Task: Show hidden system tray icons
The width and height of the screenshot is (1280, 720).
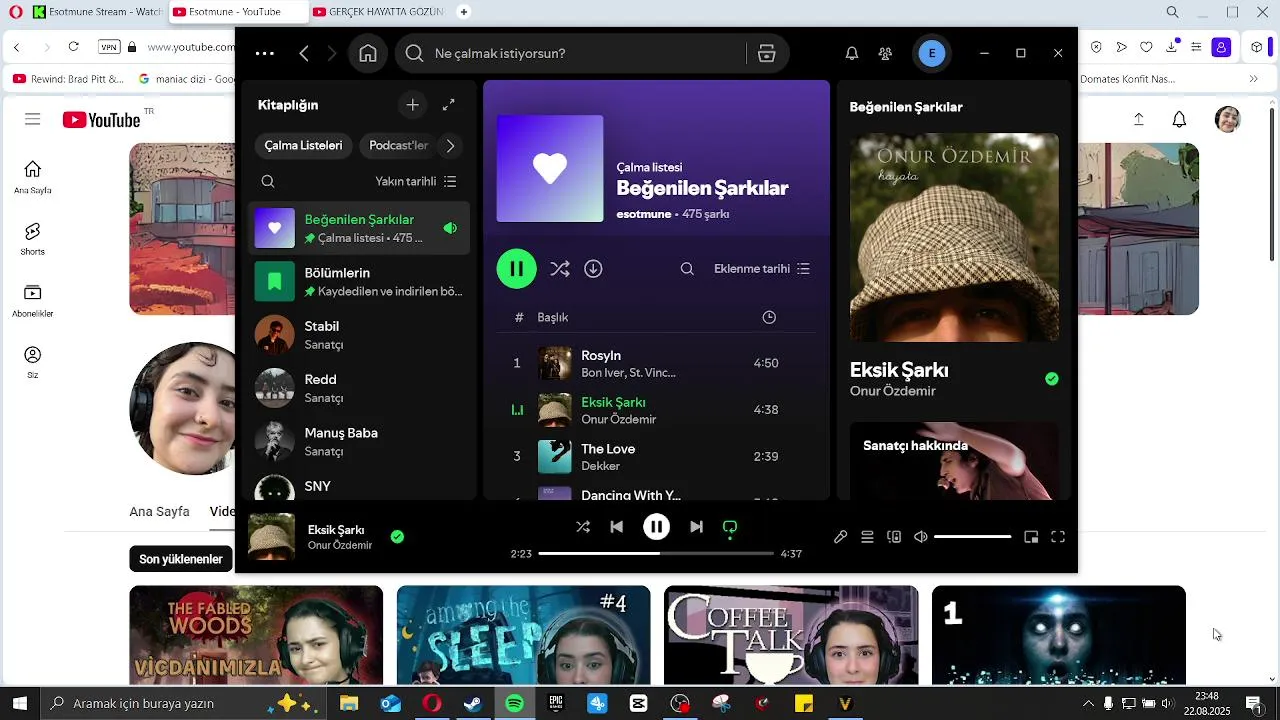Action: (1088, 704)
